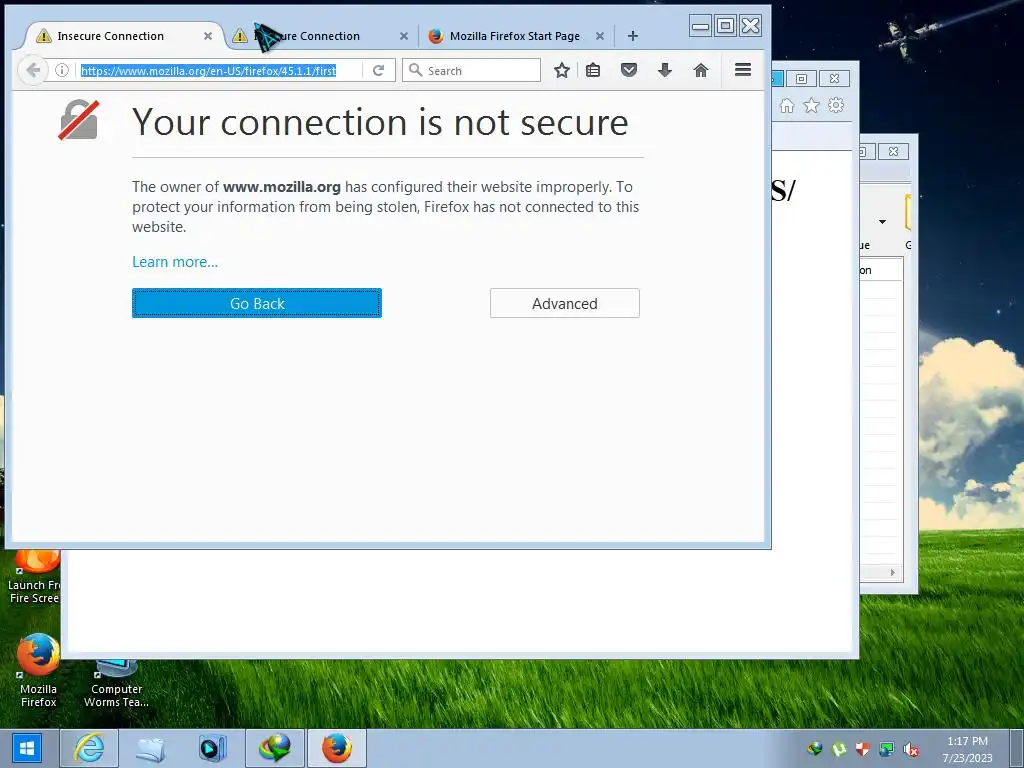Click the Advanced button

565,303
